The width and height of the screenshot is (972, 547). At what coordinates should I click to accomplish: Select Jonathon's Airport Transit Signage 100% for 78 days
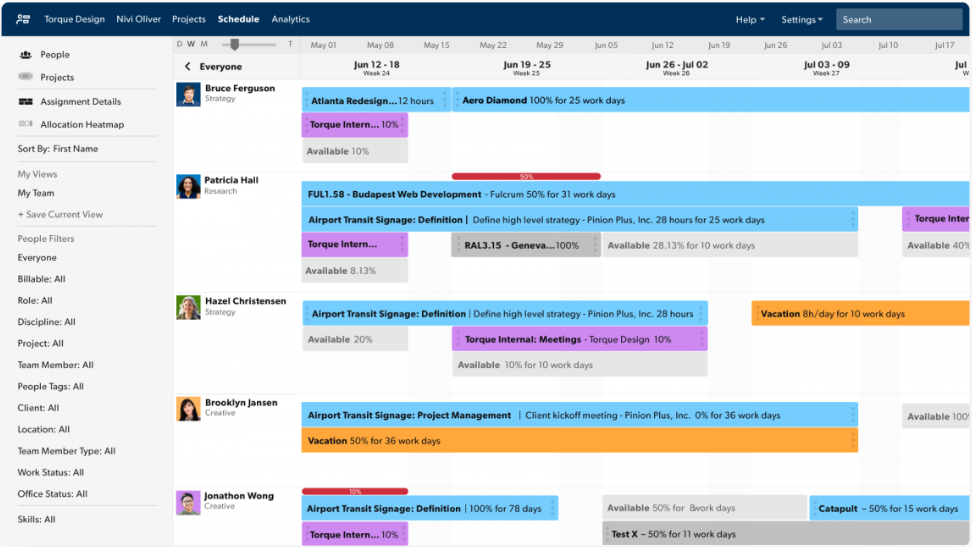430,508
